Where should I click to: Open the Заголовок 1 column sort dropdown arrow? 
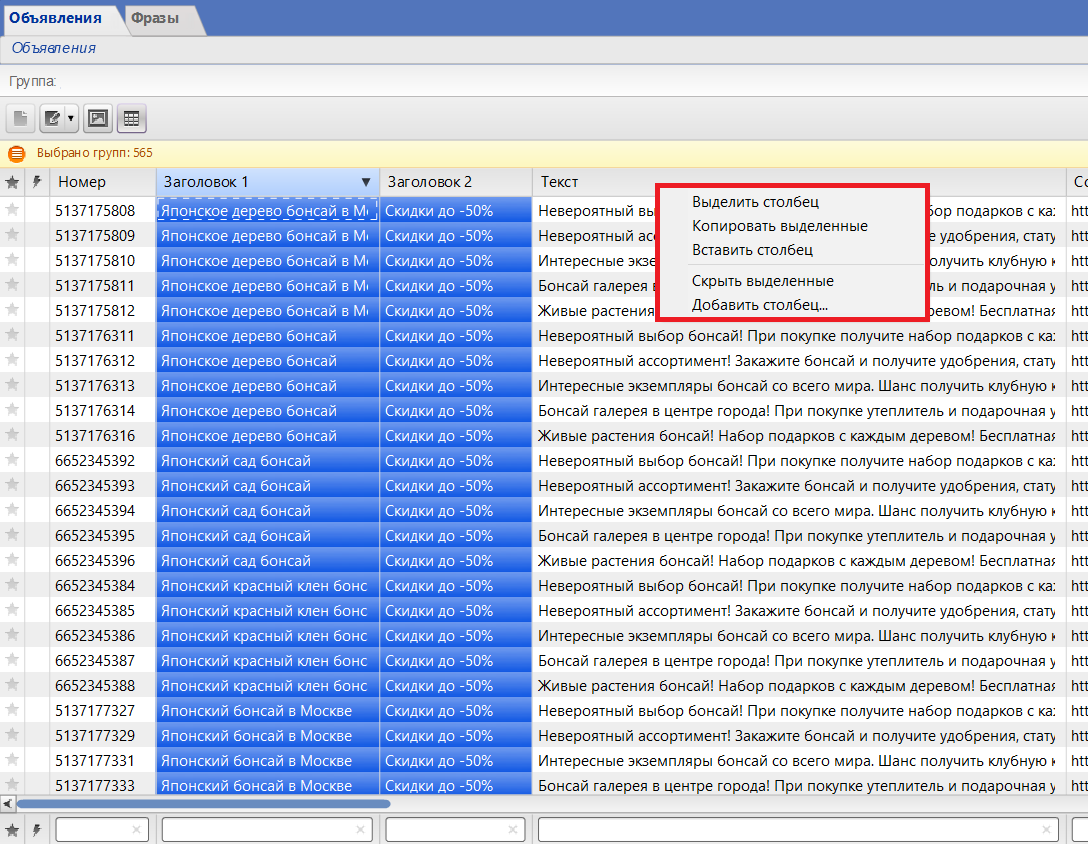[x=365, y=182]
